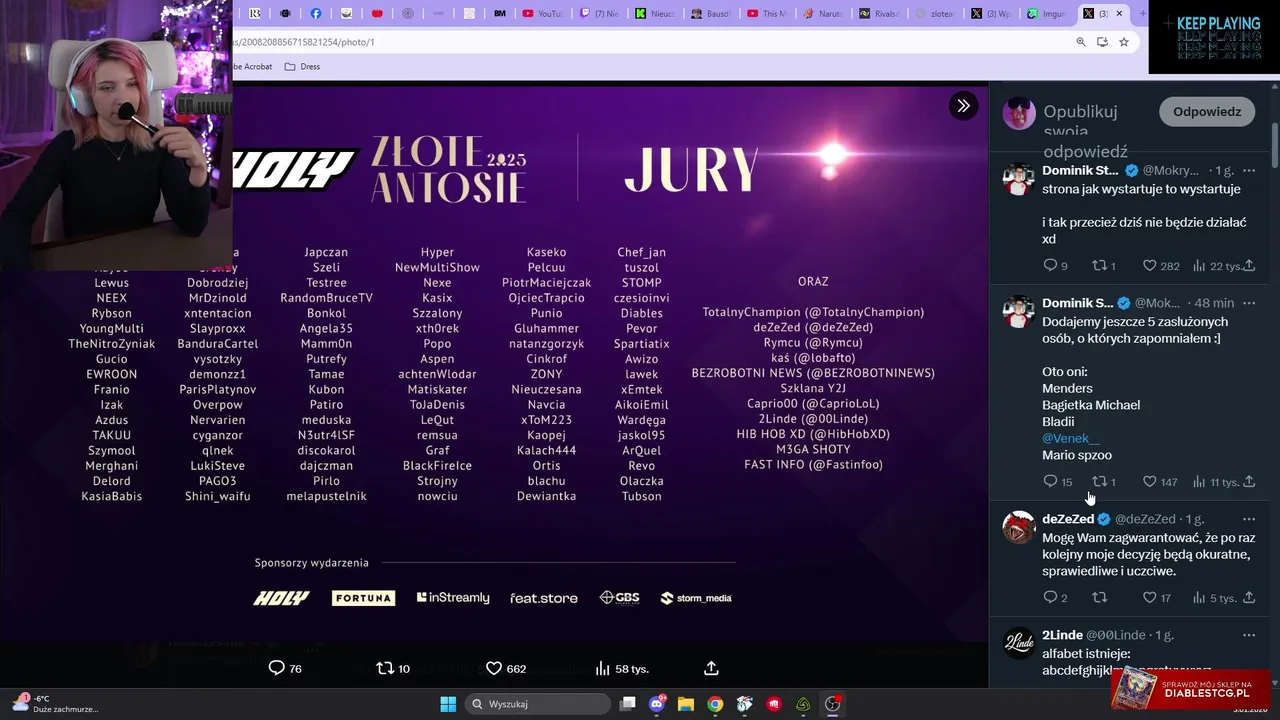Click the storm_media sponsor logo
Image resolution: width=1280 pixels, height=720 pixels.
click(x=696, y=598)
